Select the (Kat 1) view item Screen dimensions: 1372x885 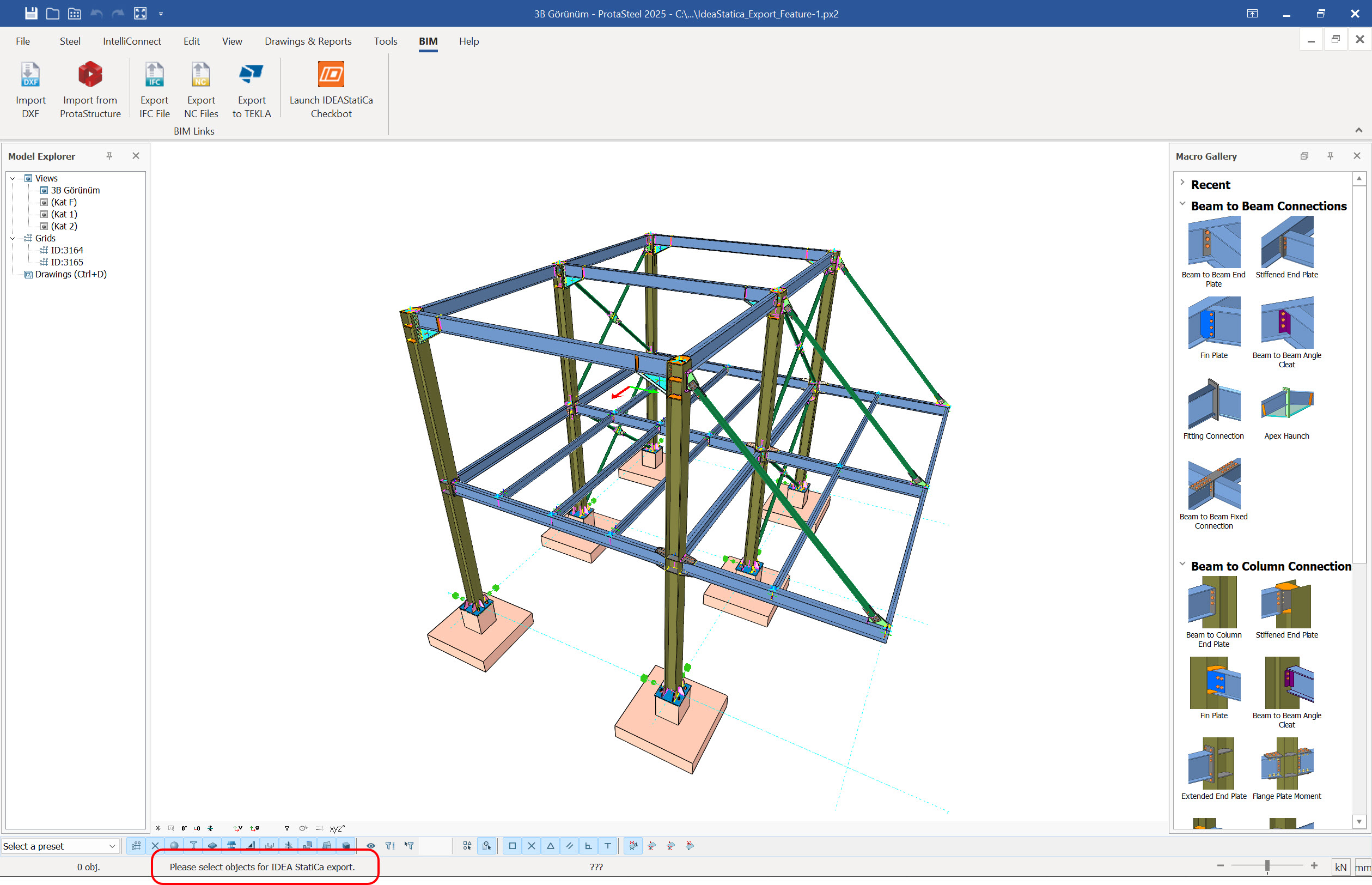(x=64, y=214)
